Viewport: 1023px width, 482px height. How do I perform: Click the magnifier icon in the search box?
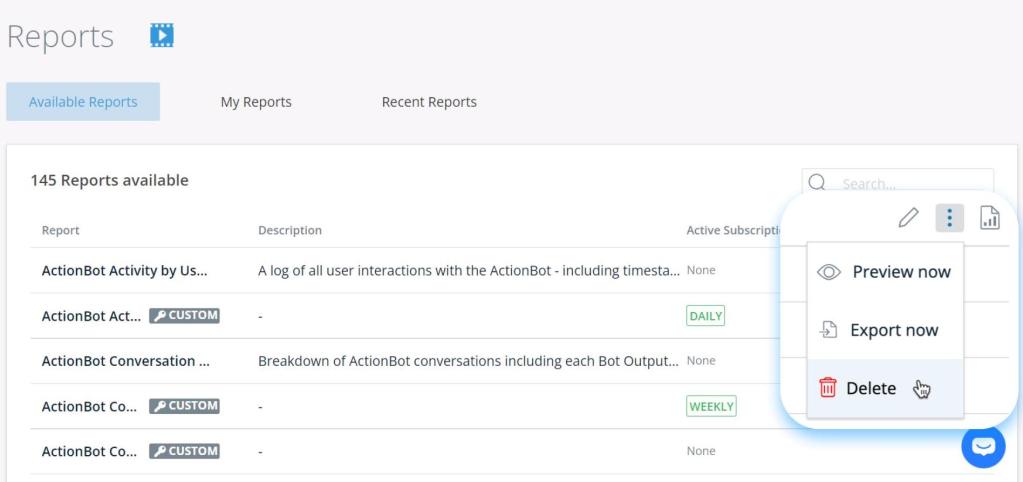click(817, 184)
